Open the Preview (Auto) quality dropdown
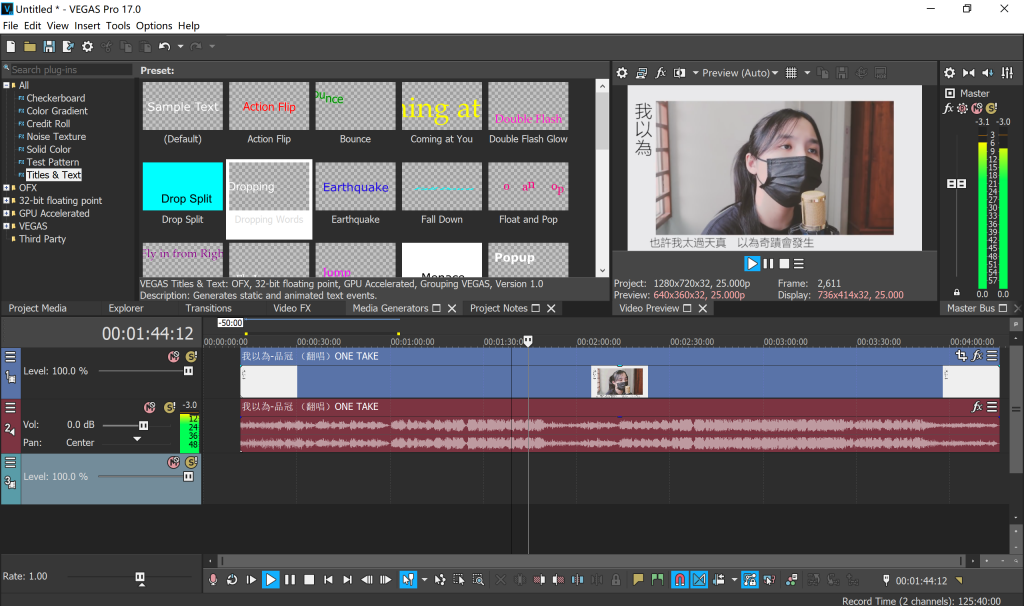This screenshot has height=606, width=1024. [740, 72]
